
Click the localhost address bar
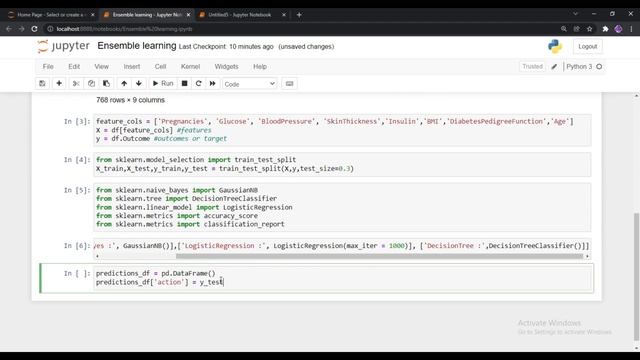[x=302, y=29]
